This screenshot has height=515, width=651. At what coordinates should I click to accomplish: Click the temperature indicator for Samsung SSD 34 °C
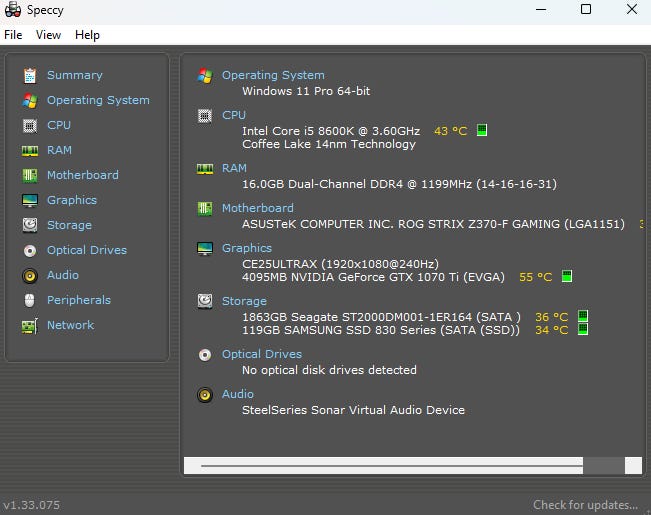583,329
